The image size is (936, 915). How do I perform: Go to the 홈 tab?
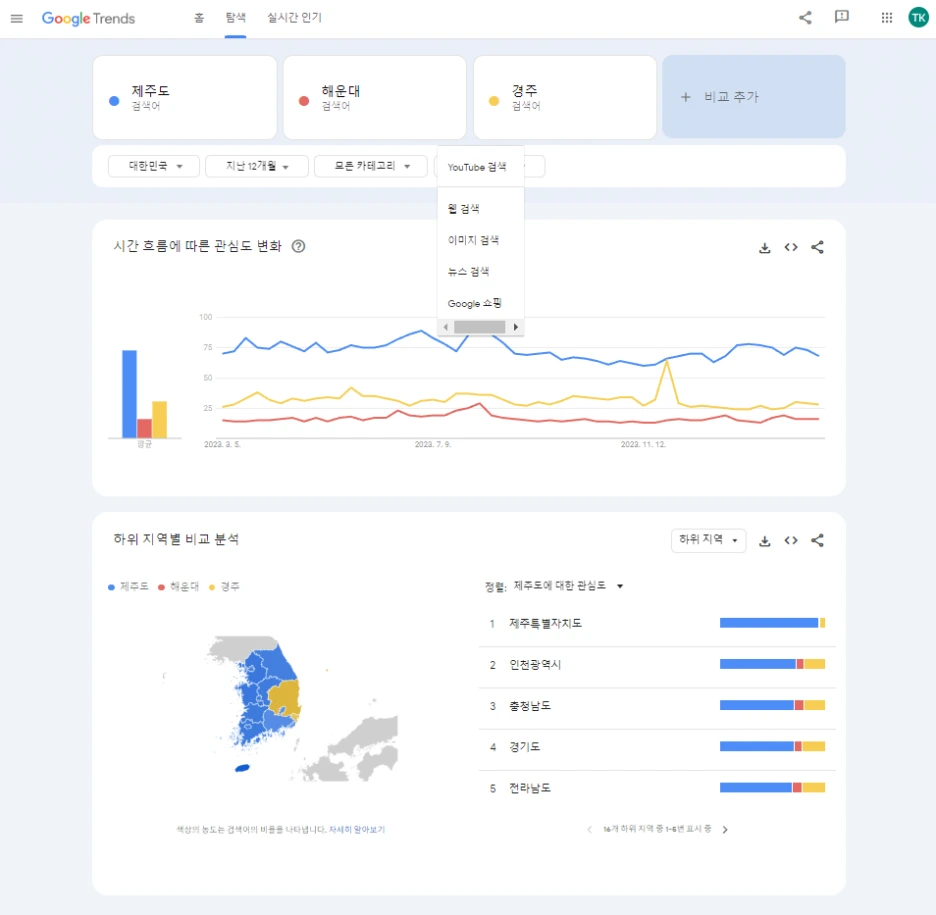[199, 18]
